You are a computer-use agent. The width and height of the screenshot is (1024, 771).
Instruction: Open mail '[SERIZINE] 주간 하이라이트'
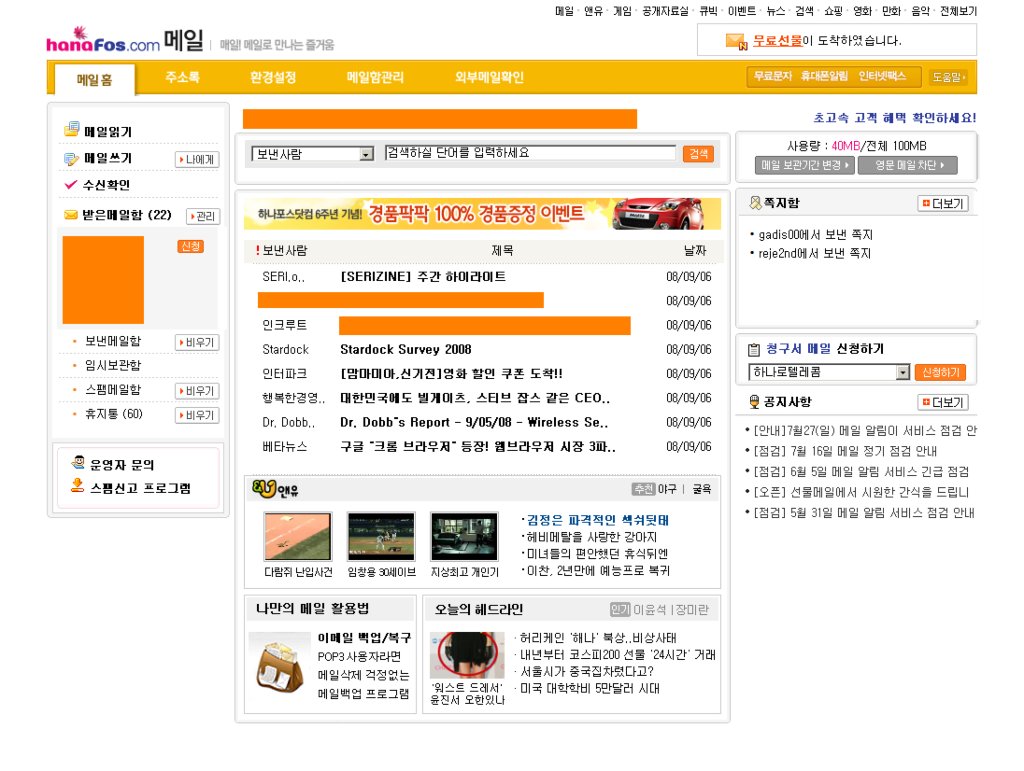coord(423,277)
